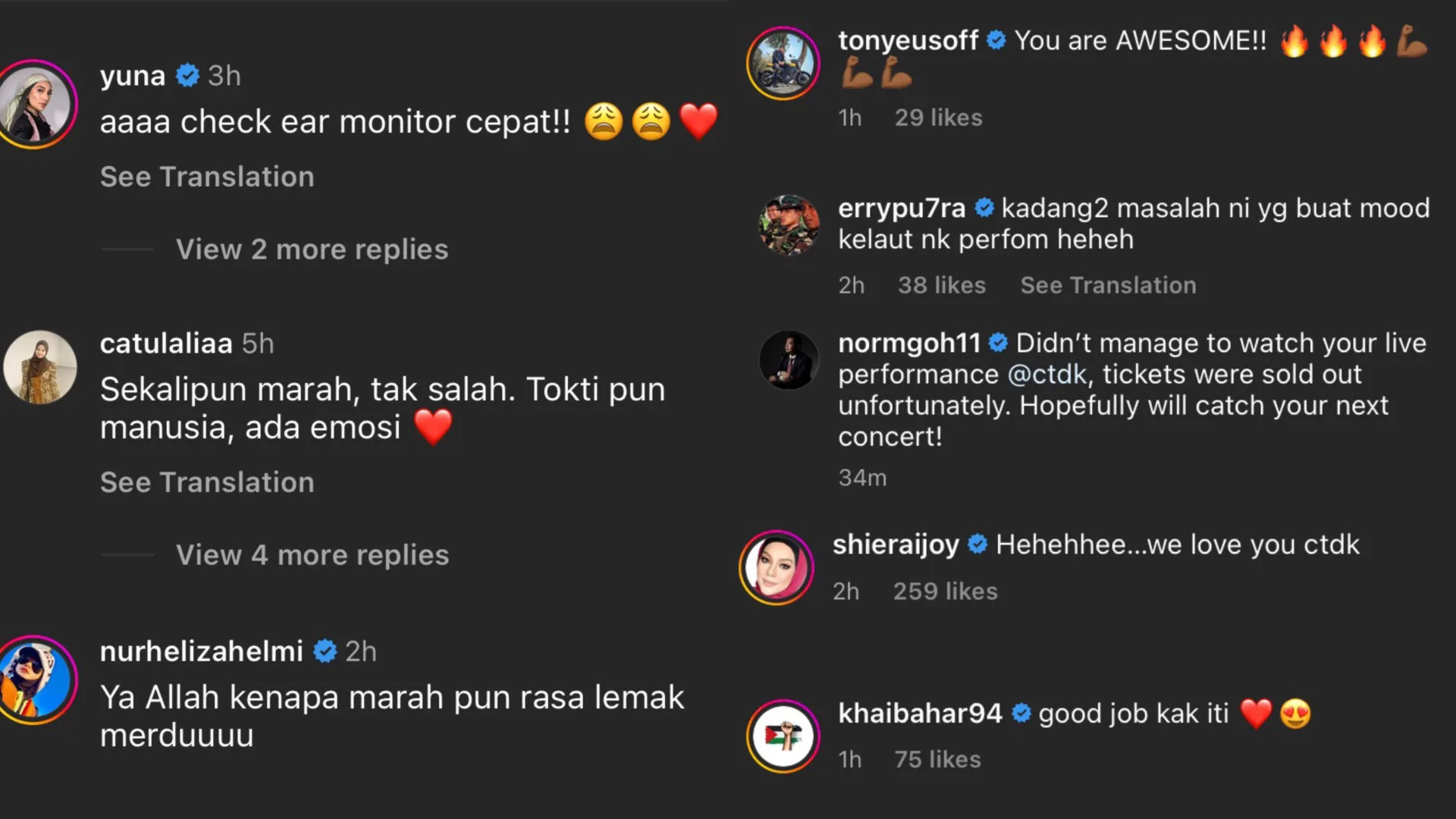The height and width of the screenshot is (819, 1456).
Task: Tap errypu7ra's profile avatar
Action: (x=789, y=224)
